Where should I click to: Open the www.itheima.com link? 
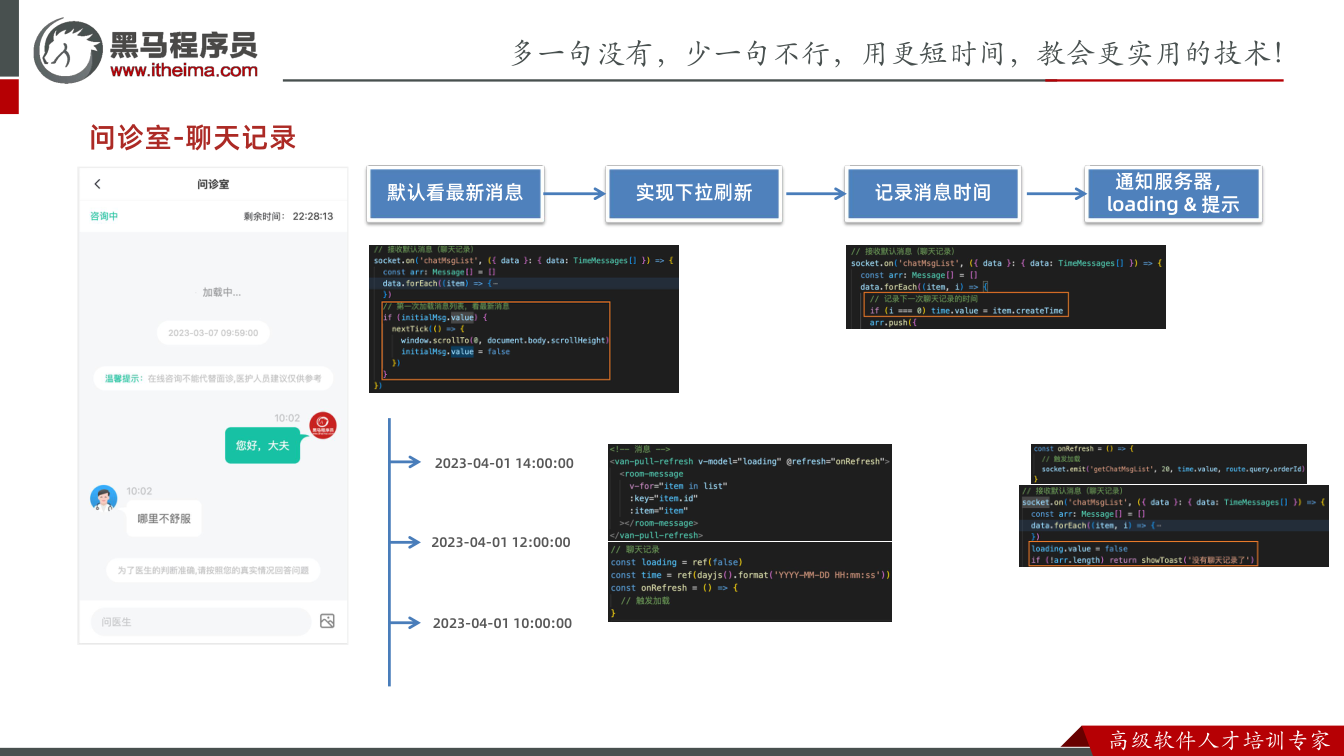(184, 70)
